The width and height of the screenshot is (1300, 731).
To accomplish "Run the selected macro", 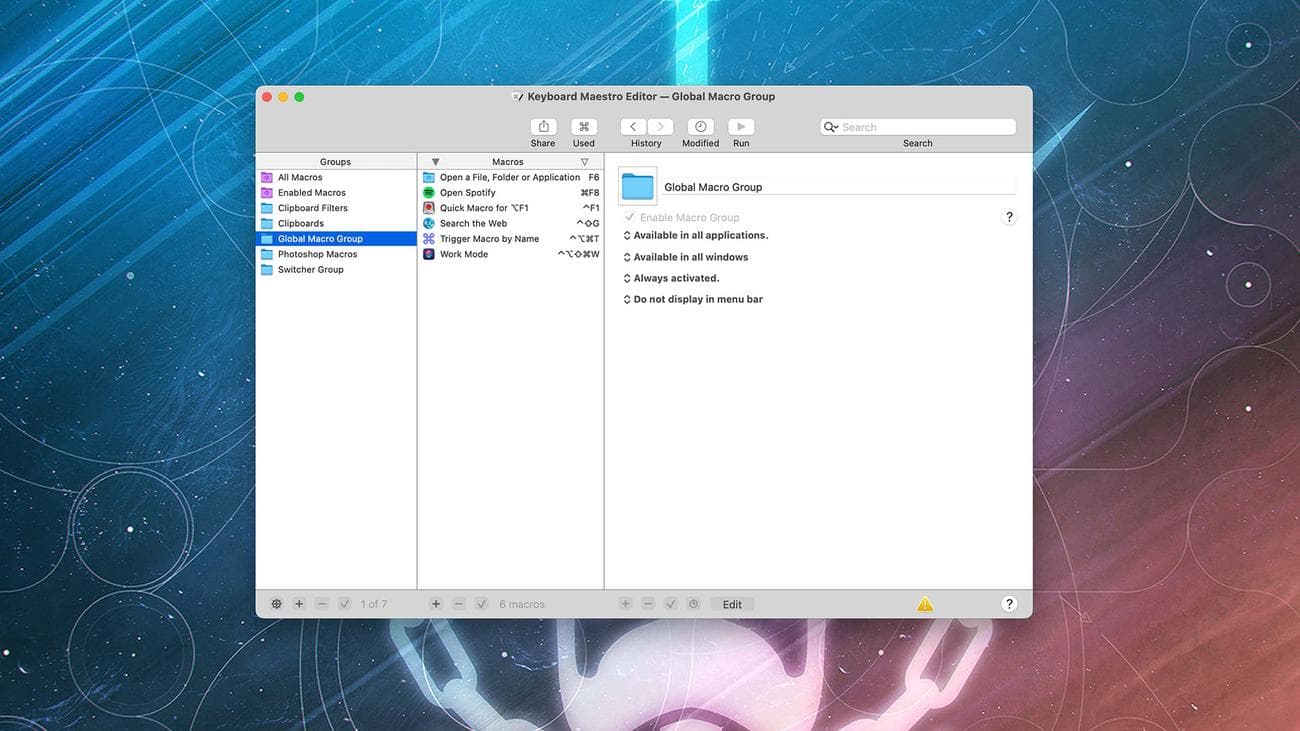I will [741, 127].
